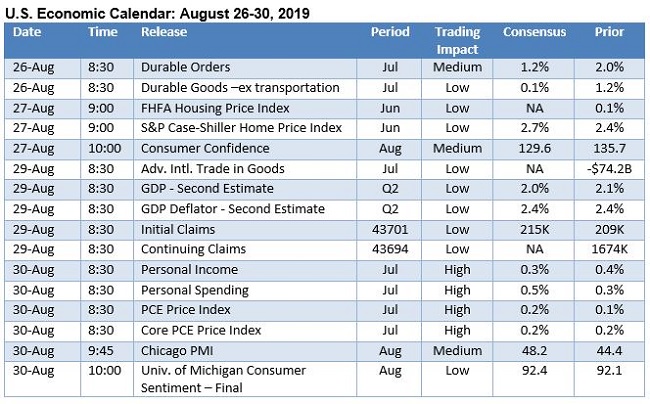Click the Period column header
The image size is (650, 404).
coord(390,32)
